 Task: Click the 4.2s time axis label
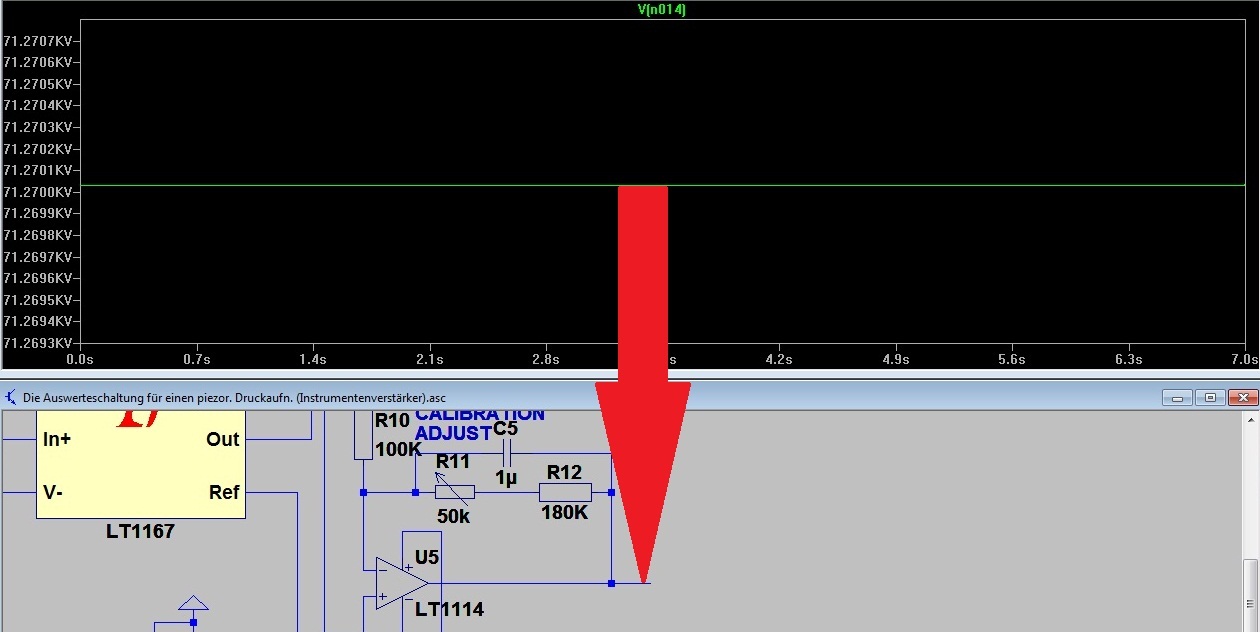point(779,359)
